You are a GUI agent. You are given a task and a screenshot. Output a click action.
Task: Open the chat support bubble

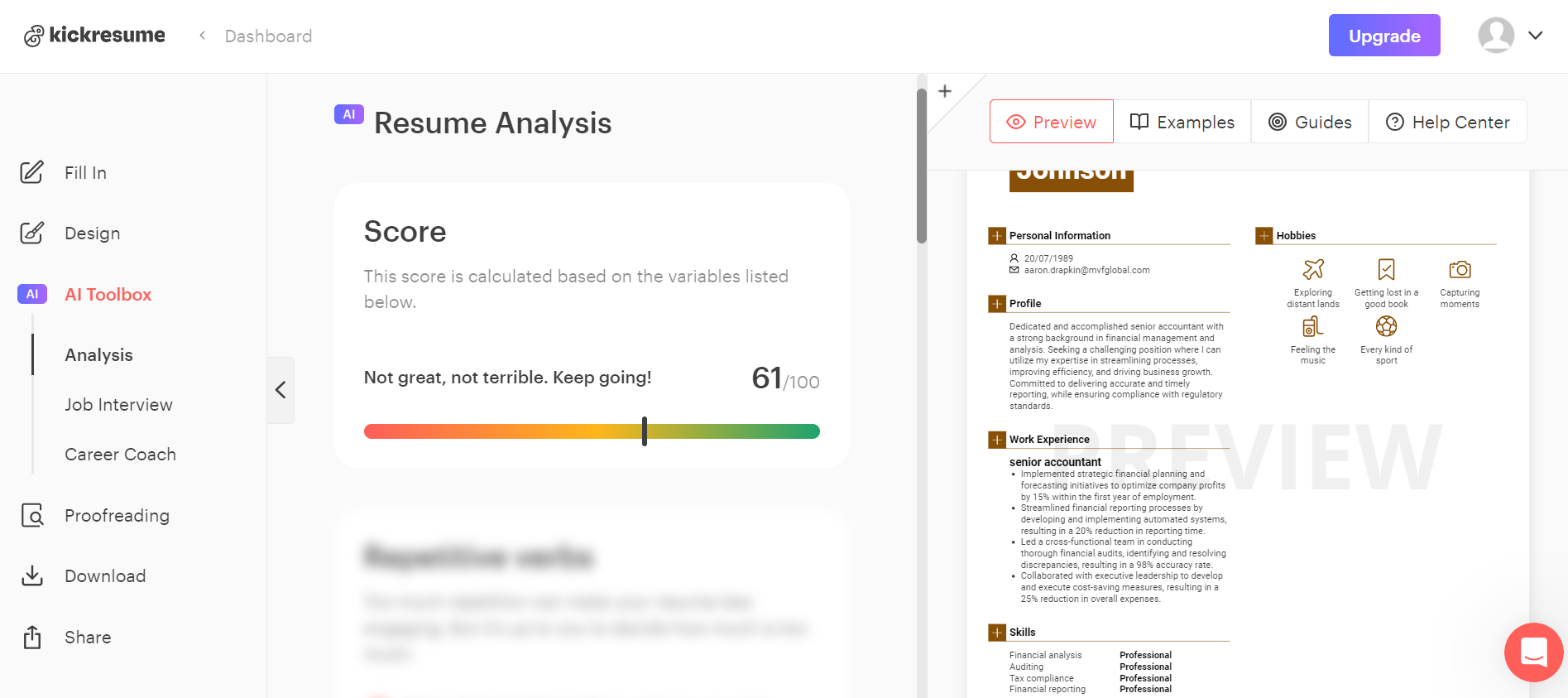[x=1533, y=652]
